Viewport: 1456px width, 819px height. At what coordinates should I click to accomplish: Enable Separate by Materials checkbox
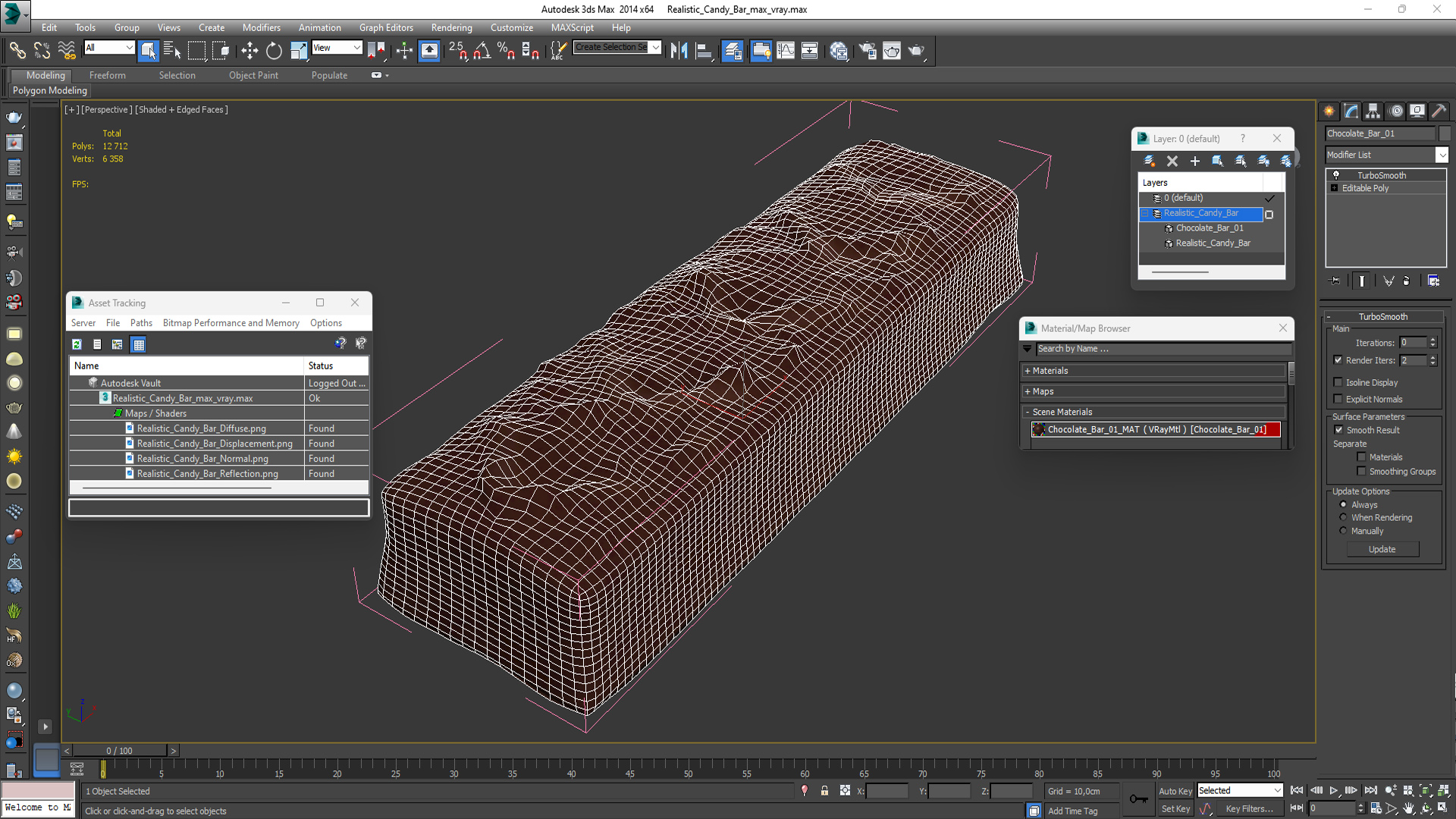tap(1362, 457)
